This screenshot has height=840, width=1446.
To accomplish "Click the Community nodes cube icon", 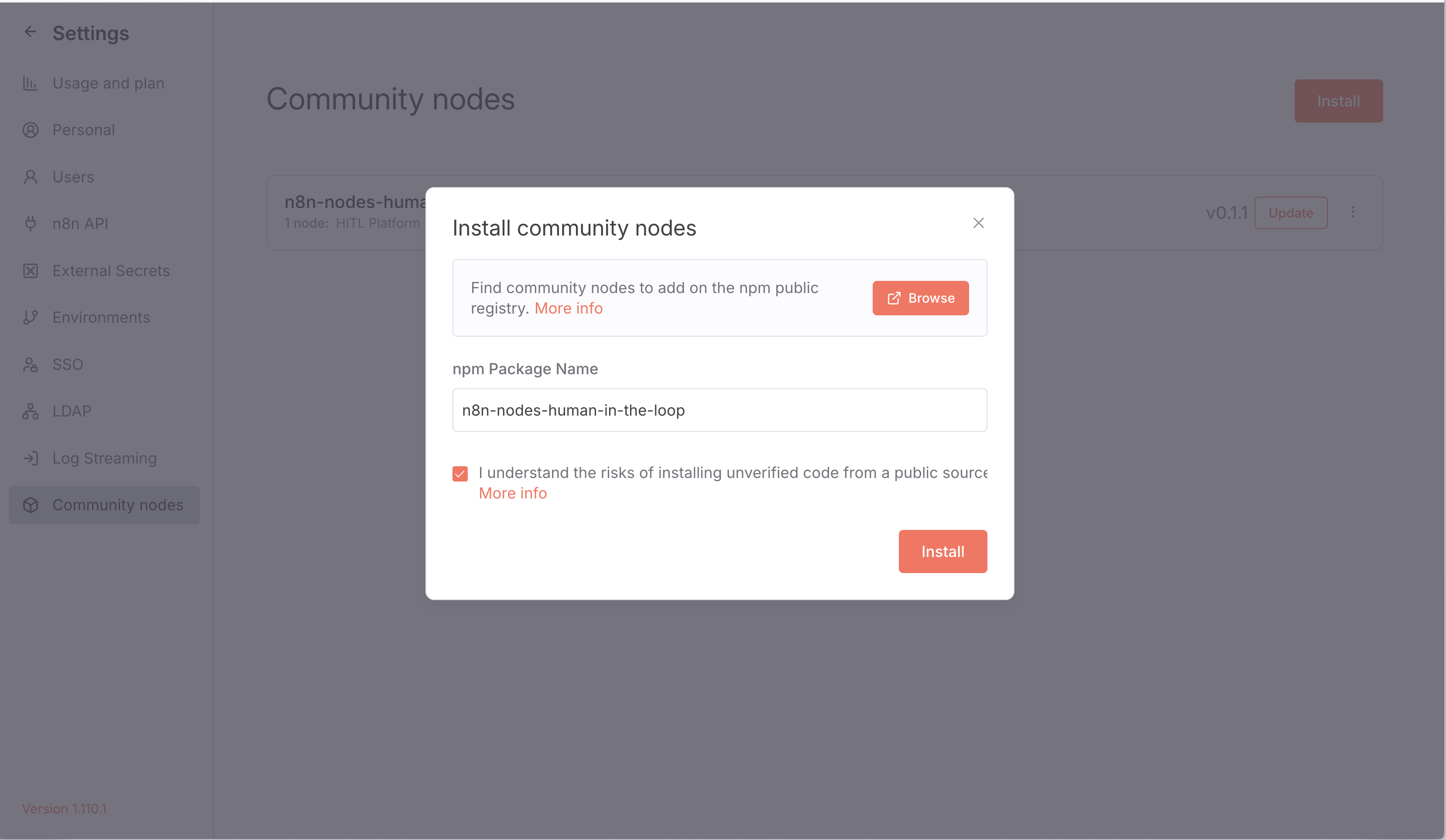I will coord(31,505).
